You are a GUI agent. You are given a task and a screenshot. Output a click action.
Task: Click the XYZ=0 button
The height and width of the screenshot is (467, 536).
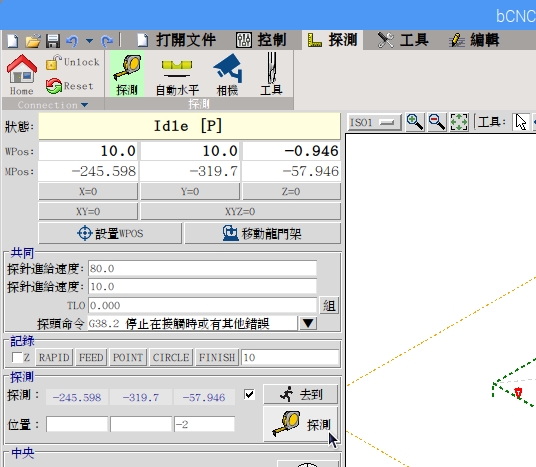coord(240,211)
